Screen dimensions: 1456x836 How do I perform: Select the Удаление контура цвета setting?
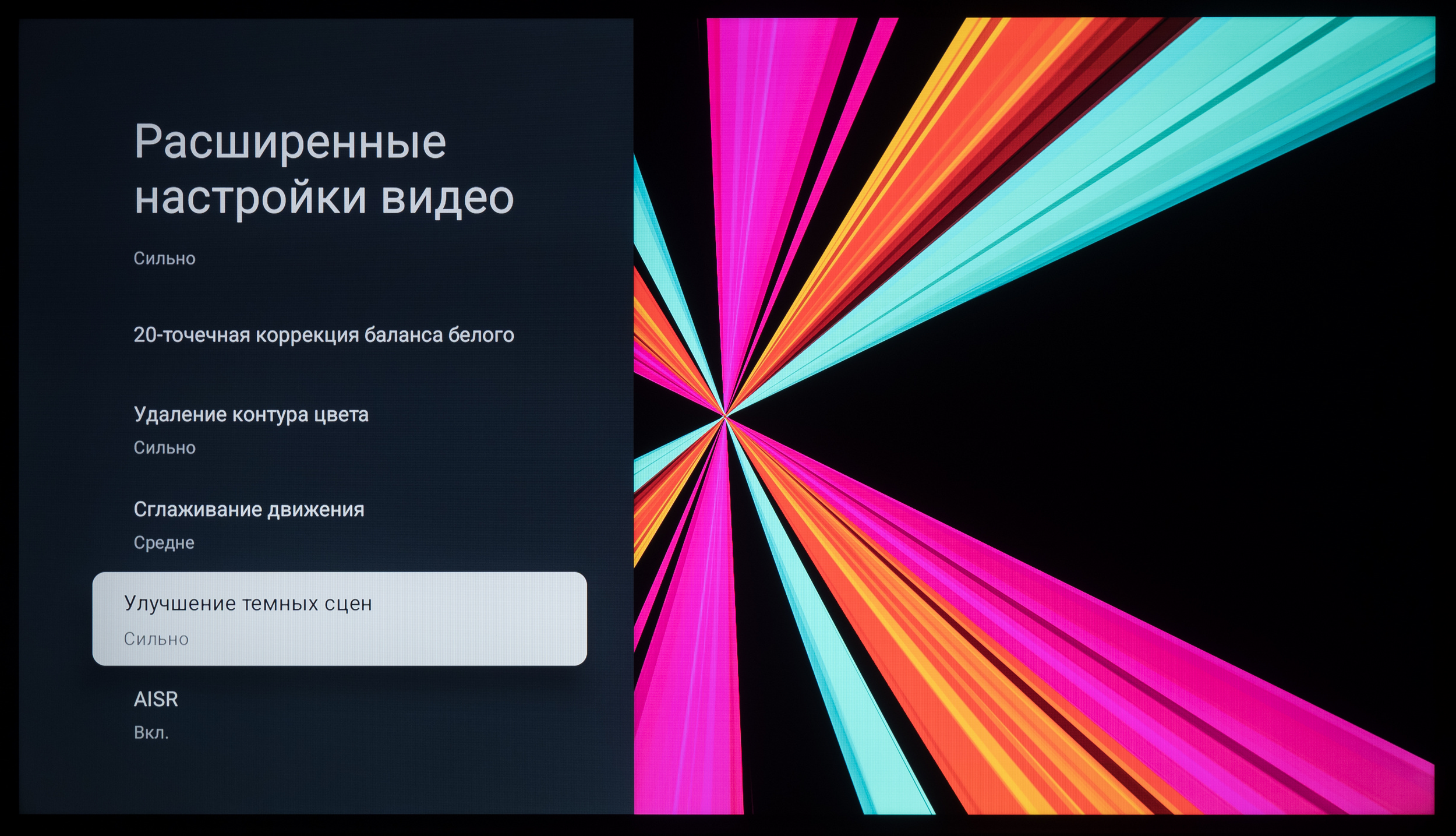point(251,415)
